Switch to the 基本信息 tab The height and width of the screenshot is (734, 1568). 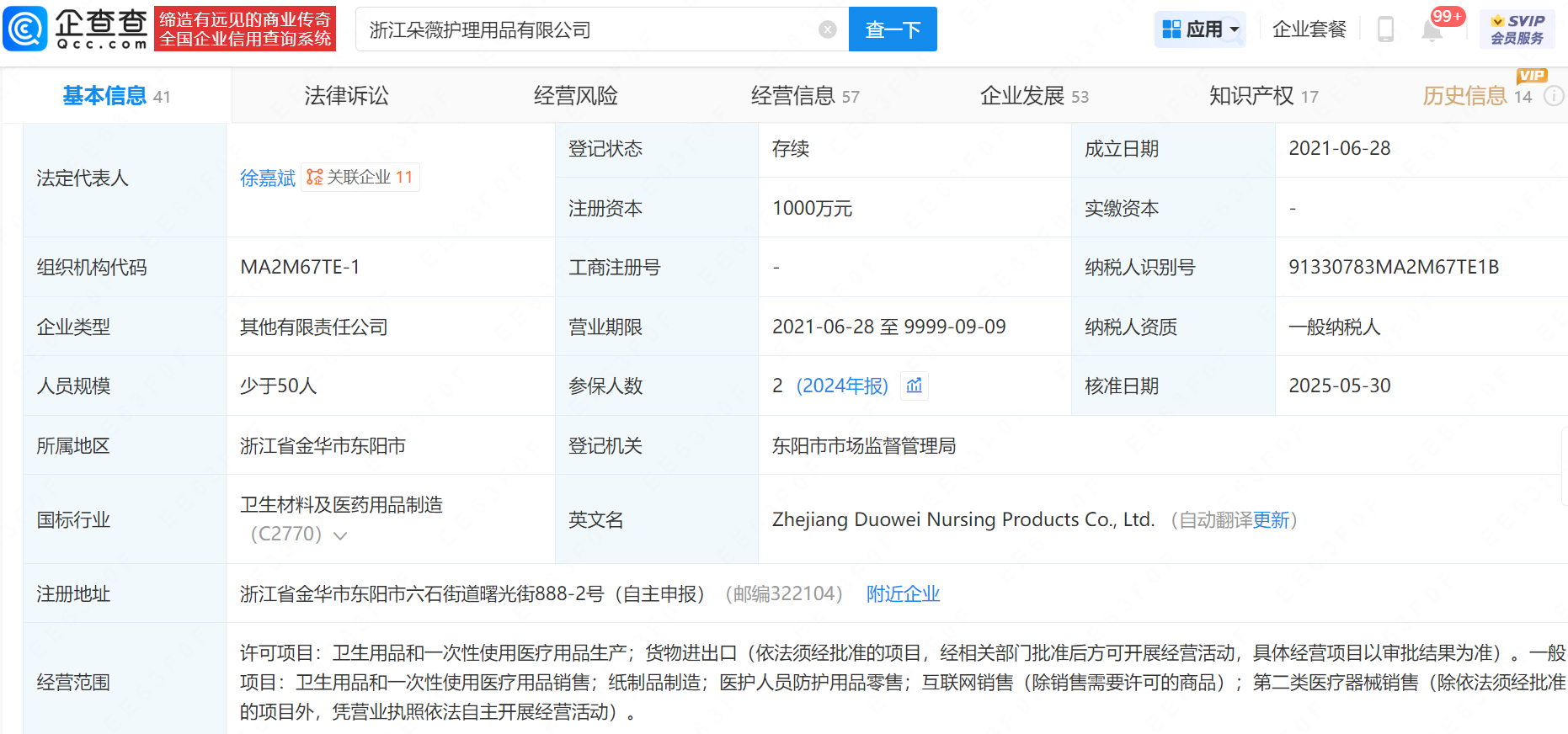tap(116, 96)
